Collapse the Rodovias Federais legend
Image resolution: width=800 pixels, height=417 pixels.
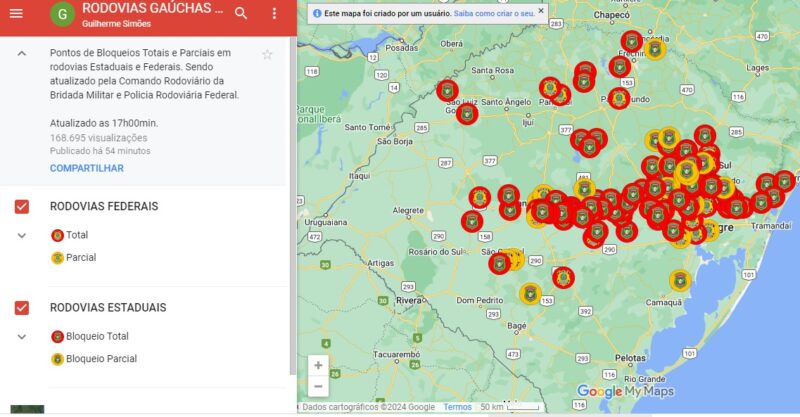click(x=22, y=235)
